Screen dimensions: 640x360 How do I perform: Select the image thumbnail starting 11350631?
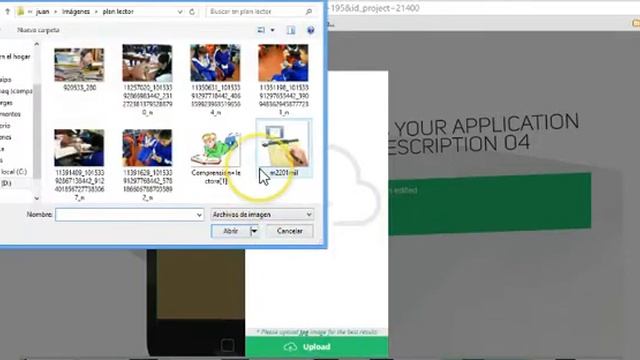pyautogui.click(x=215, y=63)
